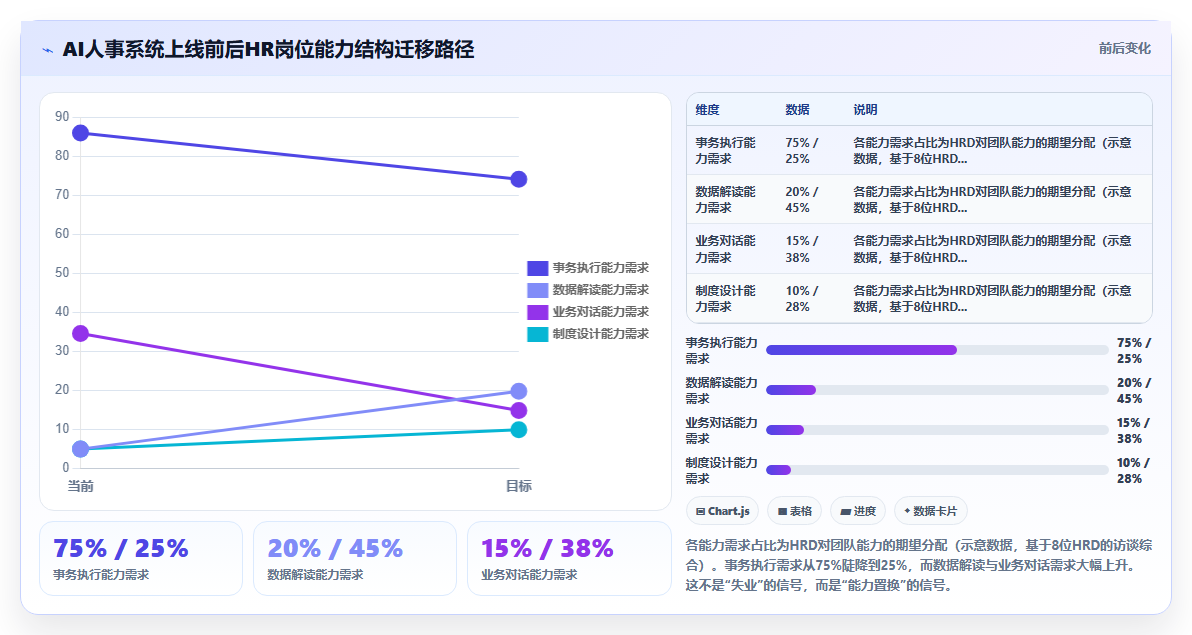
Task: Click the 说明 table column header
Action: point(865,110)
